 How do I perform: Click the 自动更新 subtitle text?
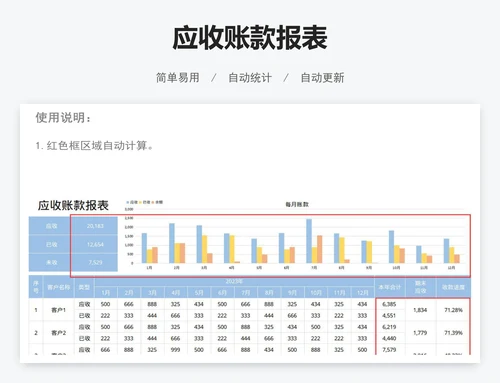(x=322, y=78)
